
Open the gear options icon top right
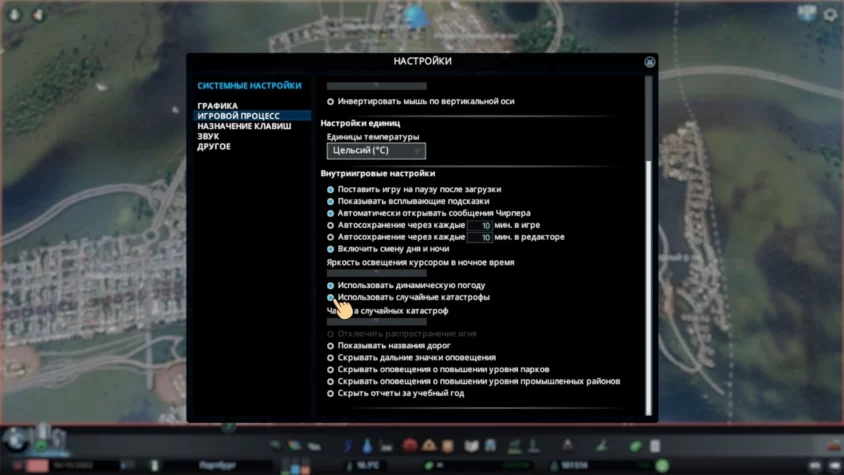(830, 15)
